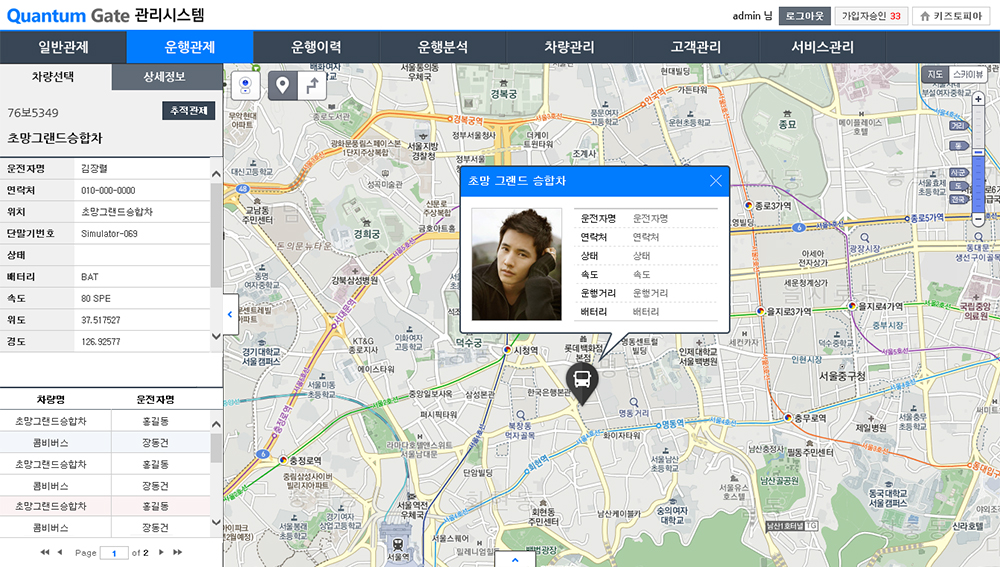Image resolution: width=1000 pixels, height=567 pixels.
Task: Click the 명동거리 magnifier icon on map
Action: [633, 402]
